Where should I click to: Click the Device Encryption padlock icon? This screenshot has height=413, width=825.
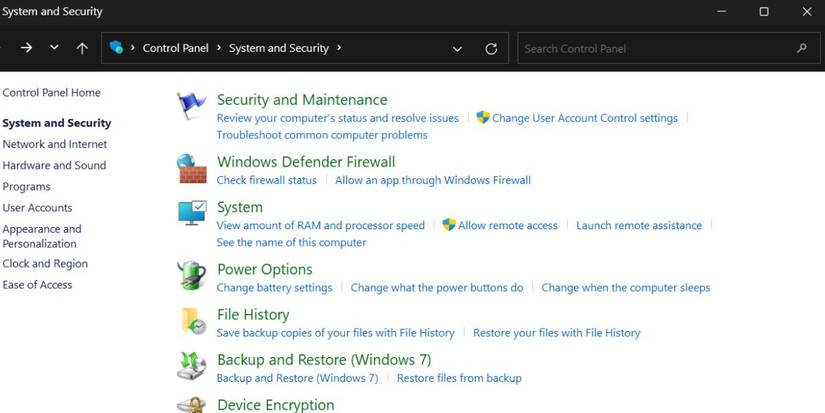pyautogui.click(x=192, y=405)
